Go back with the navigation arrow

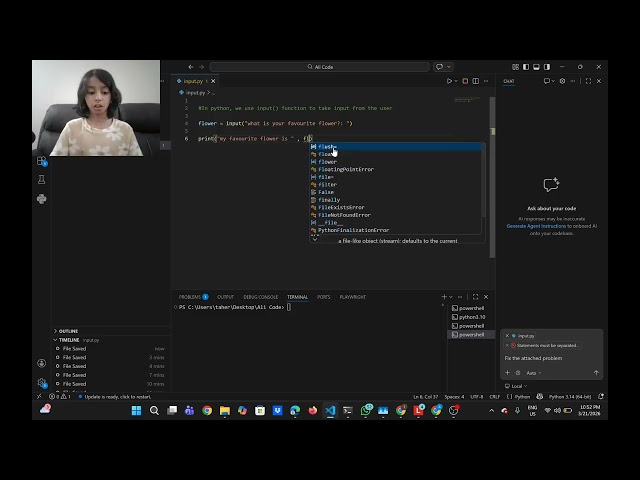pyautogui.click(x=191, y=67)
